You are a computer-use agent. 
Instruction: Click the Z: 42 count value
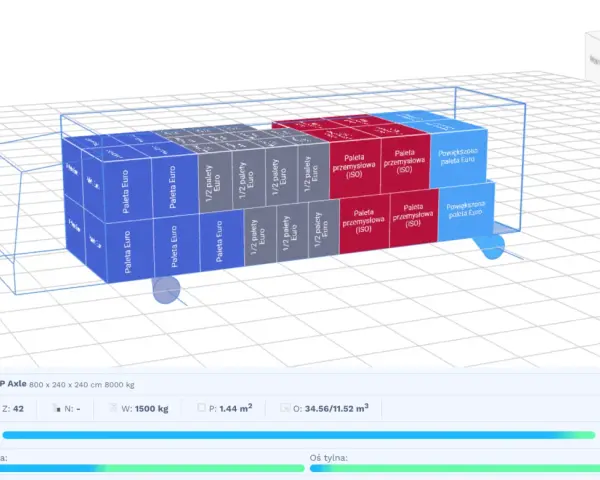(x=12, y=408)
